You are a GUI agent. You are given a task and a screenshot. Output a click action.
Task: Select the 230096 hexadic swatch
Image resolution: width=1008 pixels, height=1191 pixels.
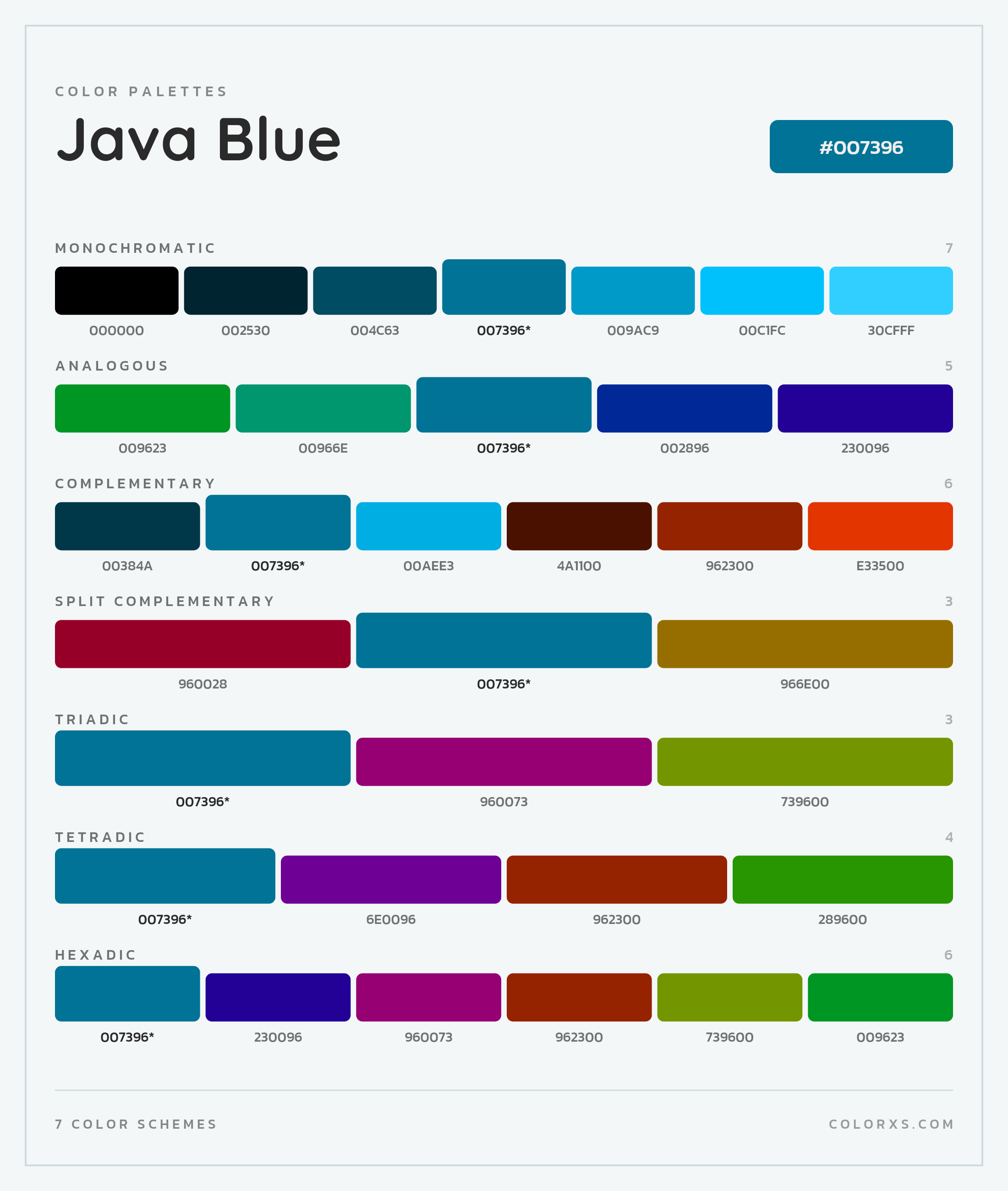pos(278,997)
